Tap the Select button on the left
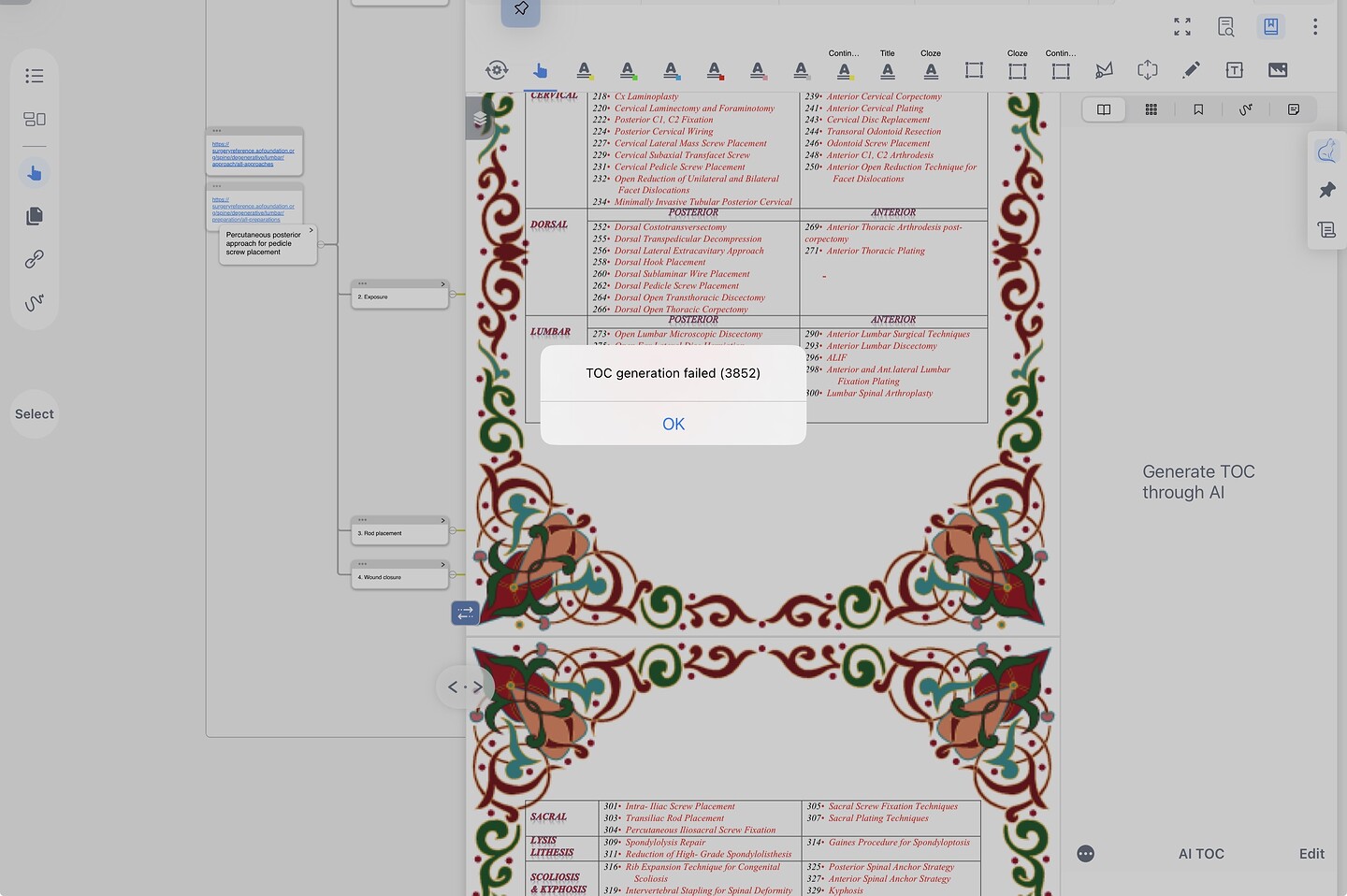1347x896 pixels. (x=35, y=414)
